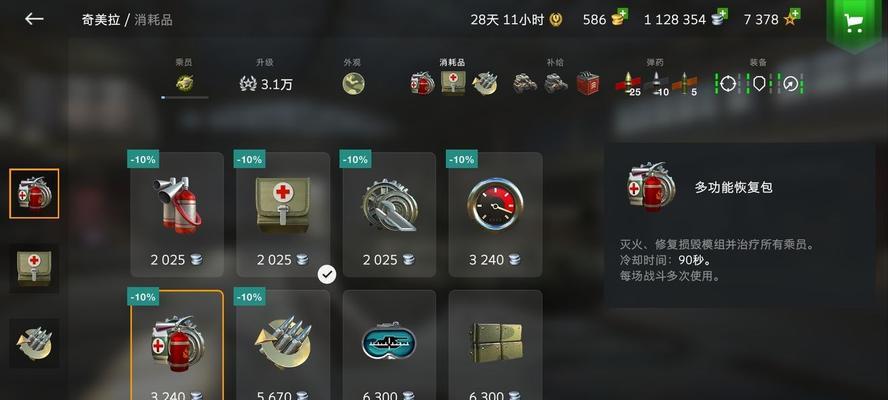Select the armor plates consumable priced 6 300
This screenshot has height=400, width=888.
tap(496, 345)
